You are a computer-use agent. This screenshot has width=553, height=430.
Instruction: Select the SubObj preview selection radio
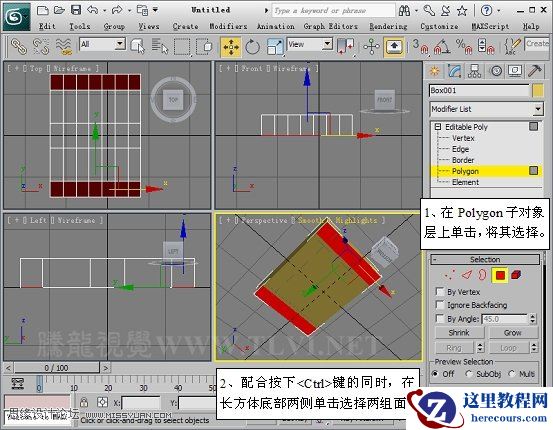coord(468,373)
